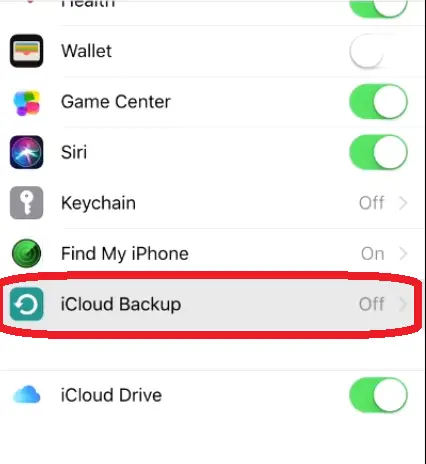Switch off iCloud Drive toggle
The image size is (426, 464).
(x=379, y=395)
